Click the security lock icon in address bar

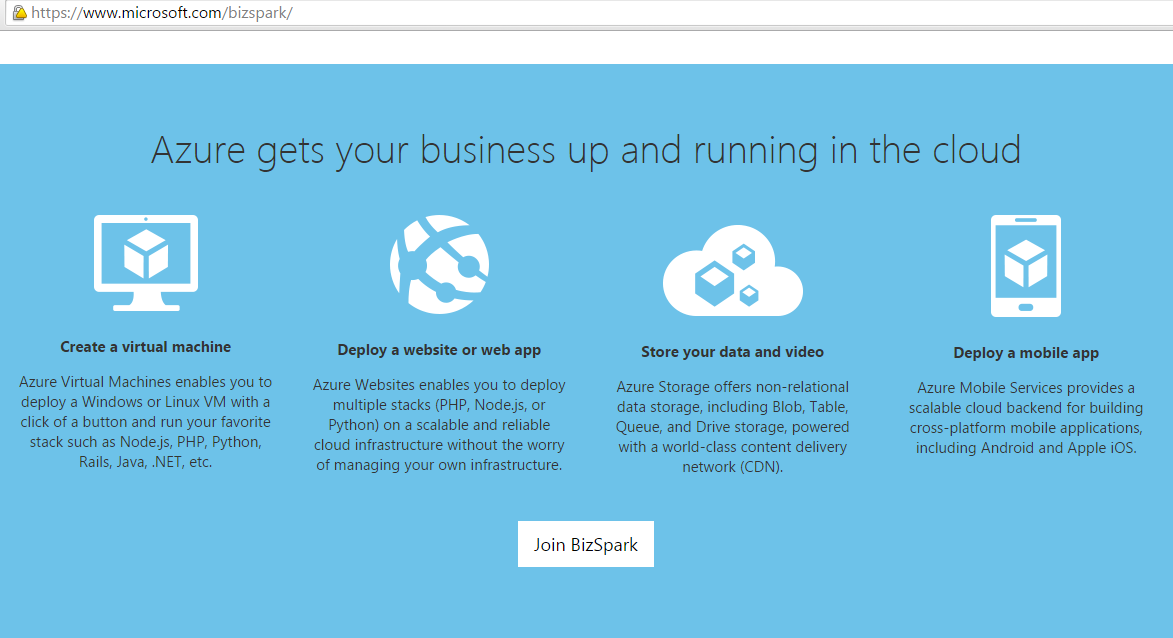pos(19,13)
